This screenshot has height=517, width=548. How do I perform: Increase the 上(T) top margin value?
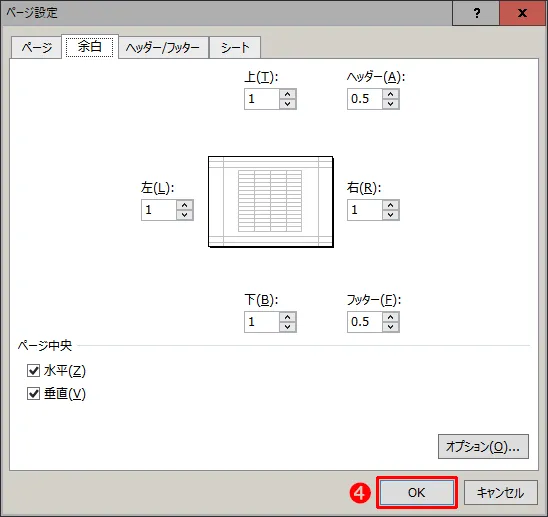288,94
